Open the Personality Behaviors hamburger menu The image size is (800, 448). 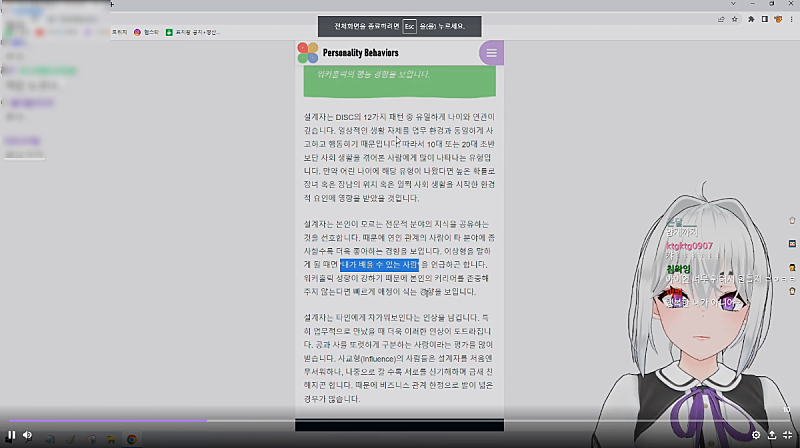pyautogui.click(x=491, y=53)
